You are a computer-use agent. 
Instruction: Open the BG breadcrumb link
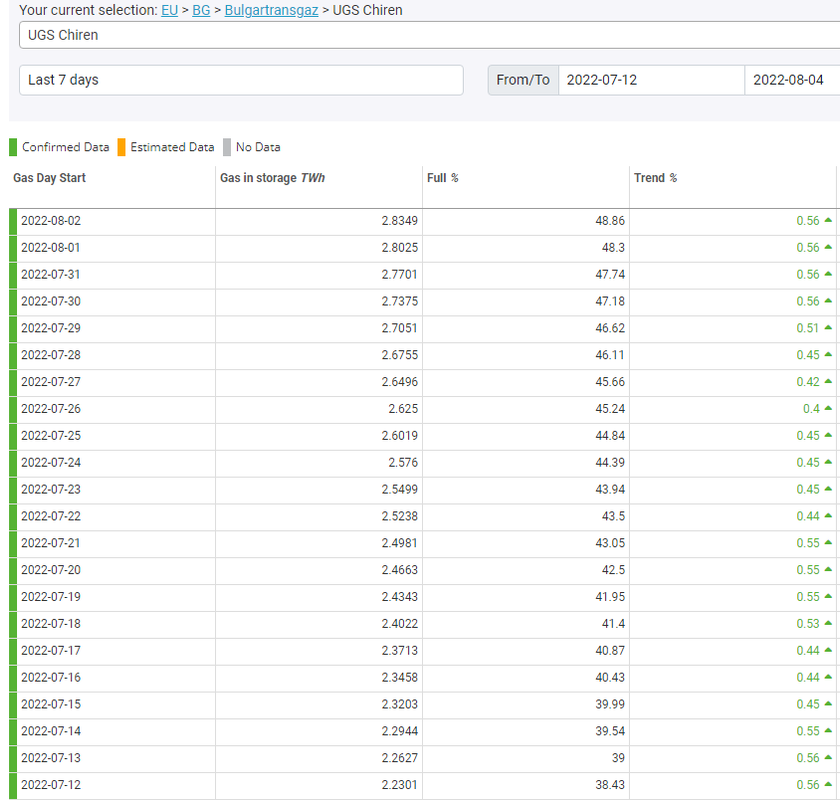[201, 10]
